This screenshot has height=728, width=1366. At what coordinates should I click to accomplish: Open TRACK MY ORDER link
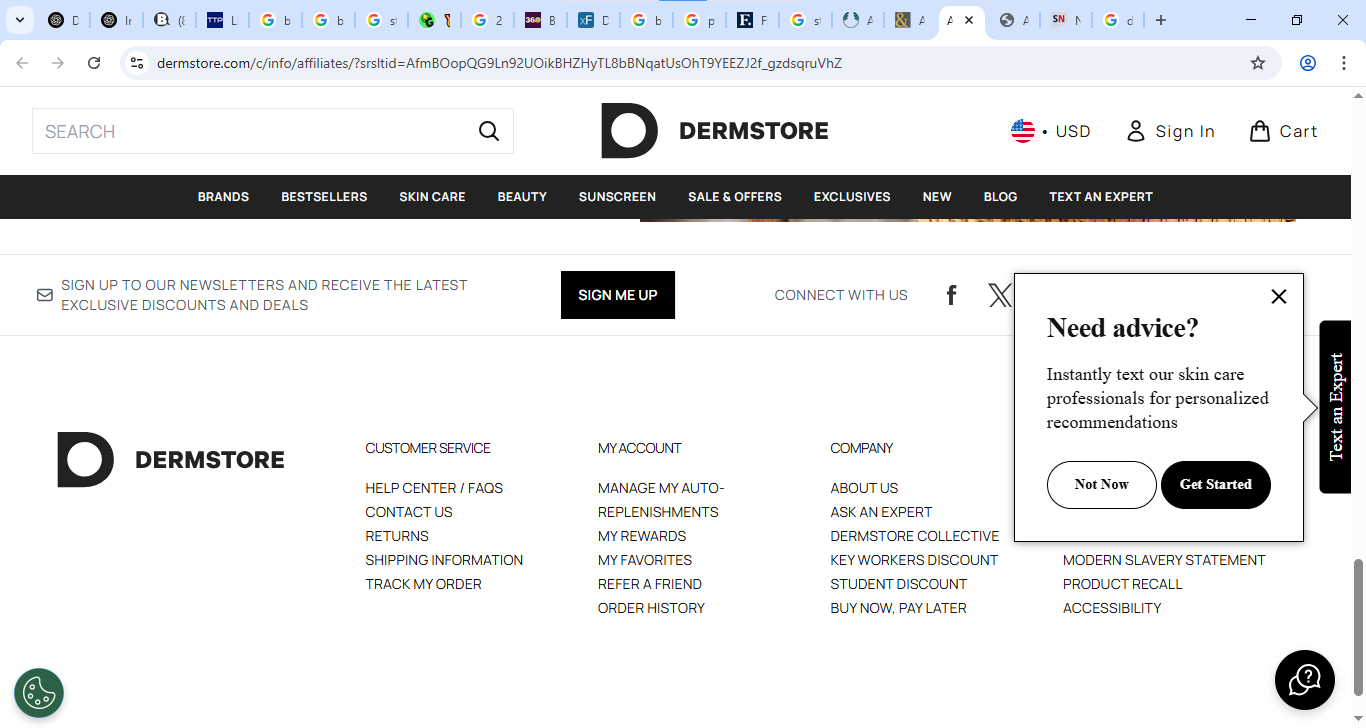423,584
